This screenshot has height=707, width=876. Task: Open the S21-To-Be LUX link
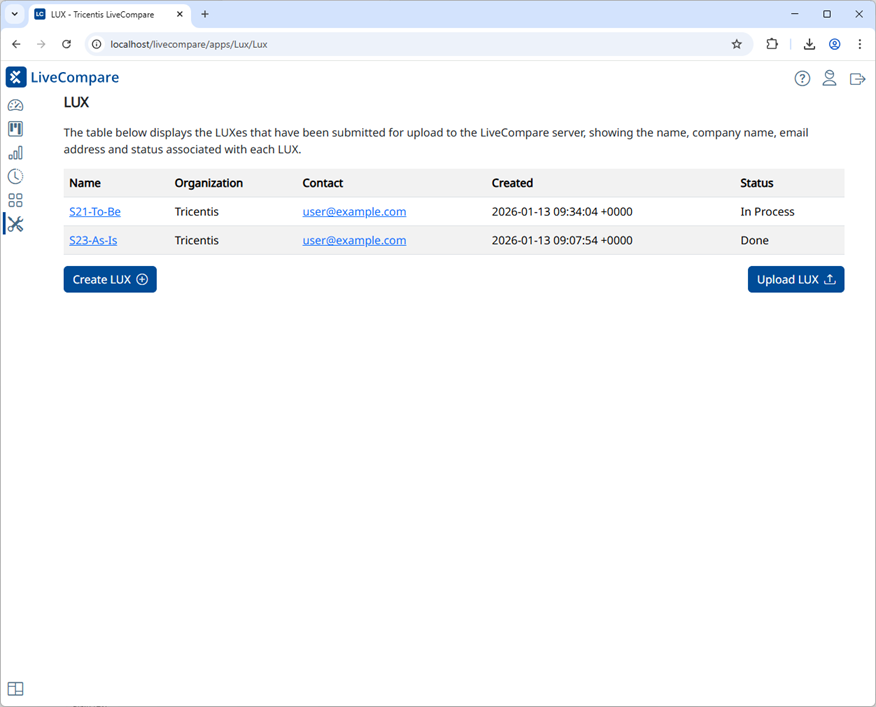(95, 212)
